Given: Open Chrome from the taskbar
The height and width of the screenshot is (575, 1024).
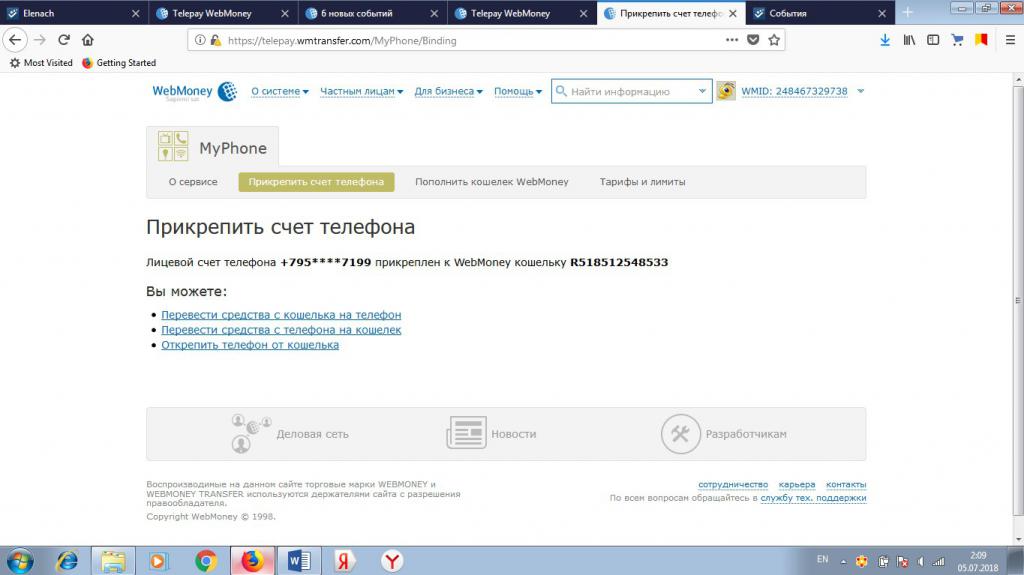Looking at the screenshot, I should (x=206, y=561).
